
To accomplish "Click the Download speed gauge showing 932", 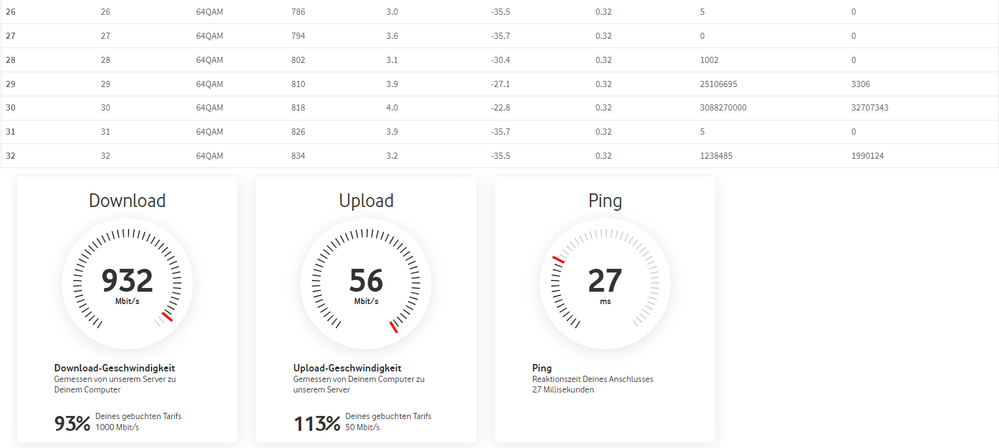I will point(127,283).
